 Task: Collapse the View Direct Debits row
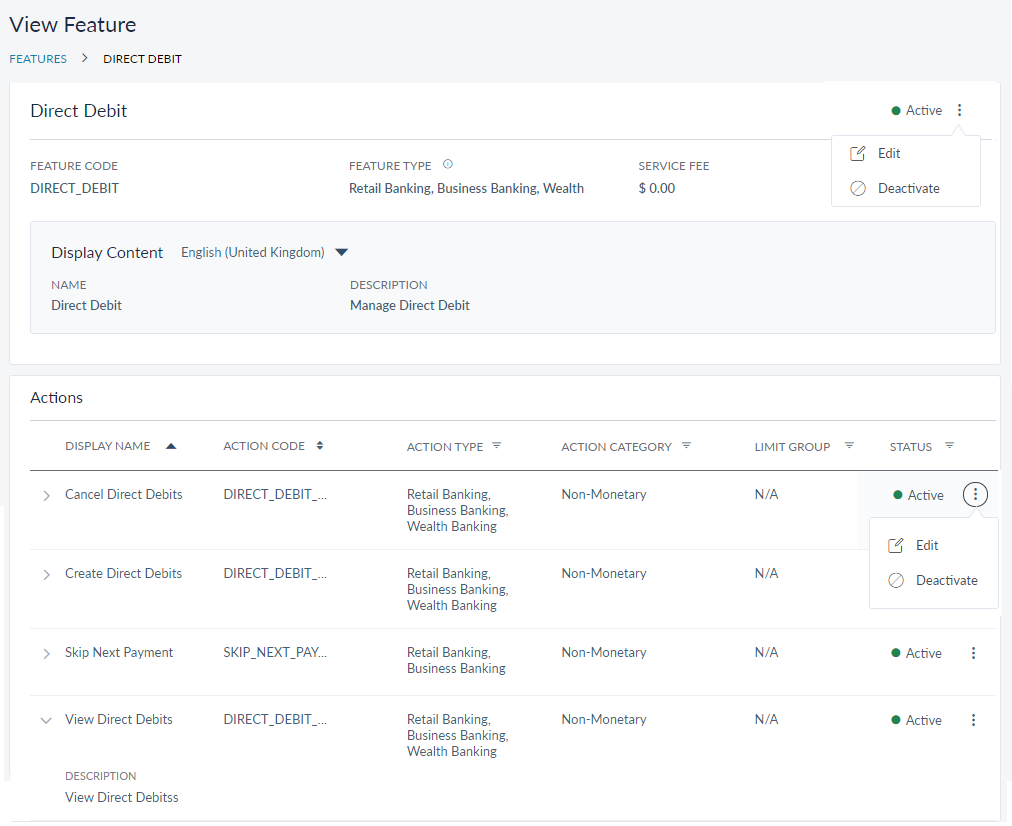point(46,720)
